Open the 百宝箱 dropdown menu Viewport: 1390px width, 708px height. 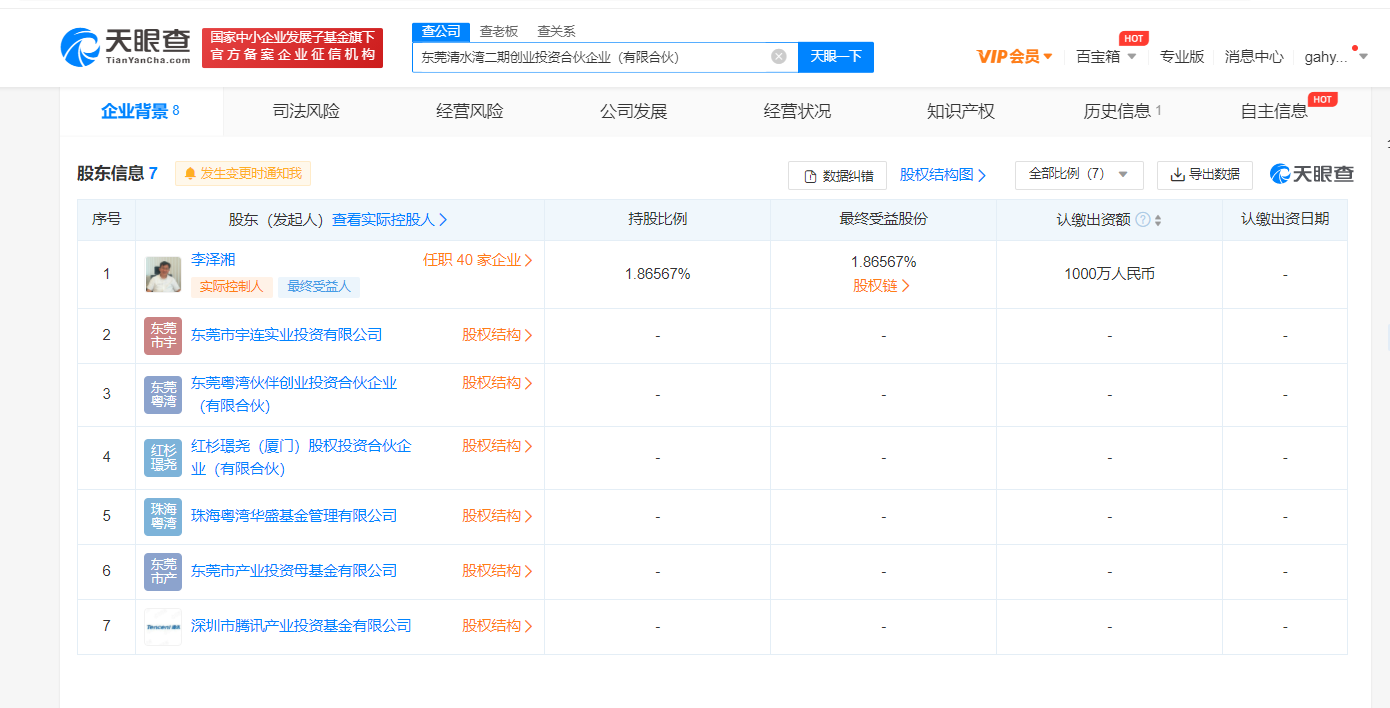[1106, 57]
